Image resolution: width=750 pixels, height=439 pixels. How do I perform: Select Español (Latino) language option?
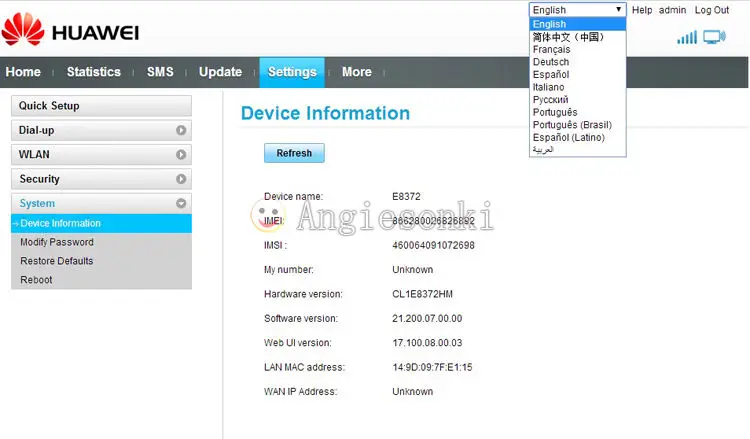point(577,137)
